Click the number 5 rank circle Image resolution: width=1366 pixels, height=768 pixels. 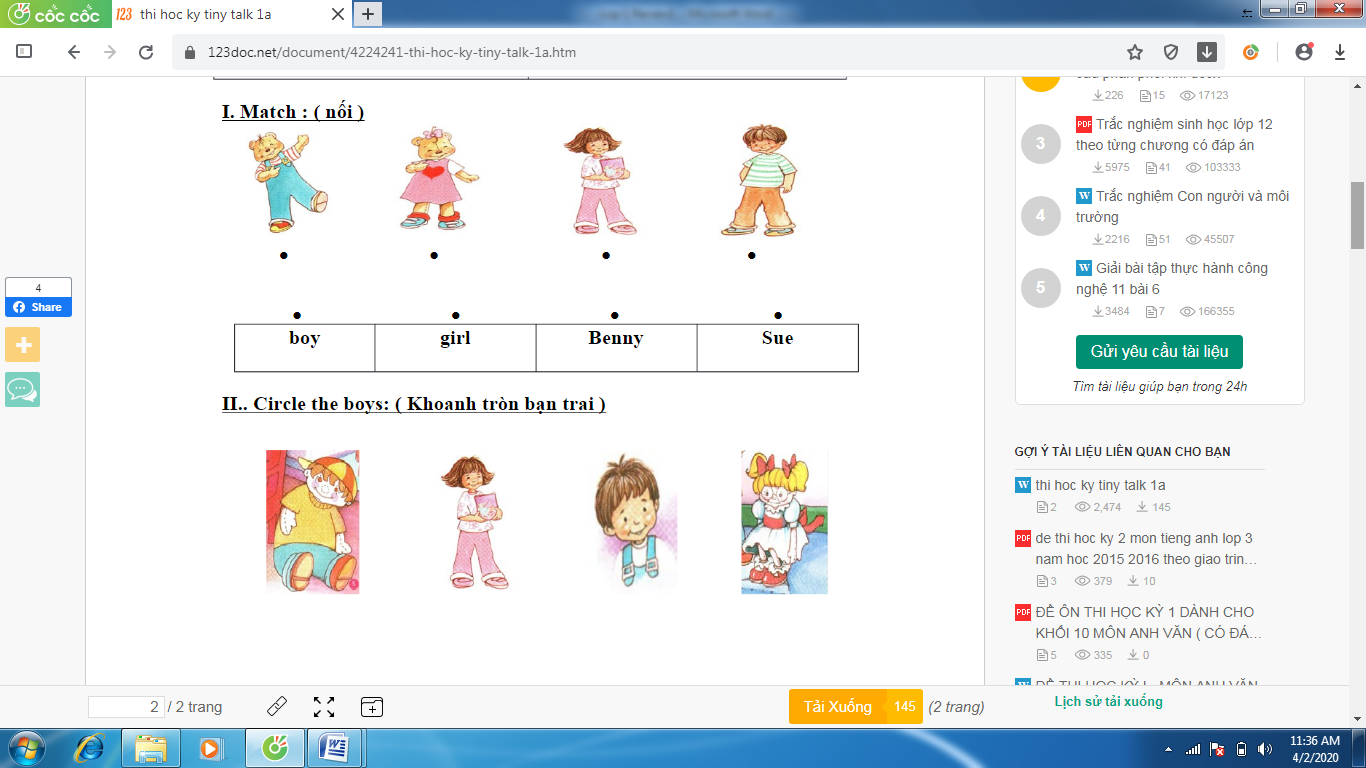[x=1040, y=288]
